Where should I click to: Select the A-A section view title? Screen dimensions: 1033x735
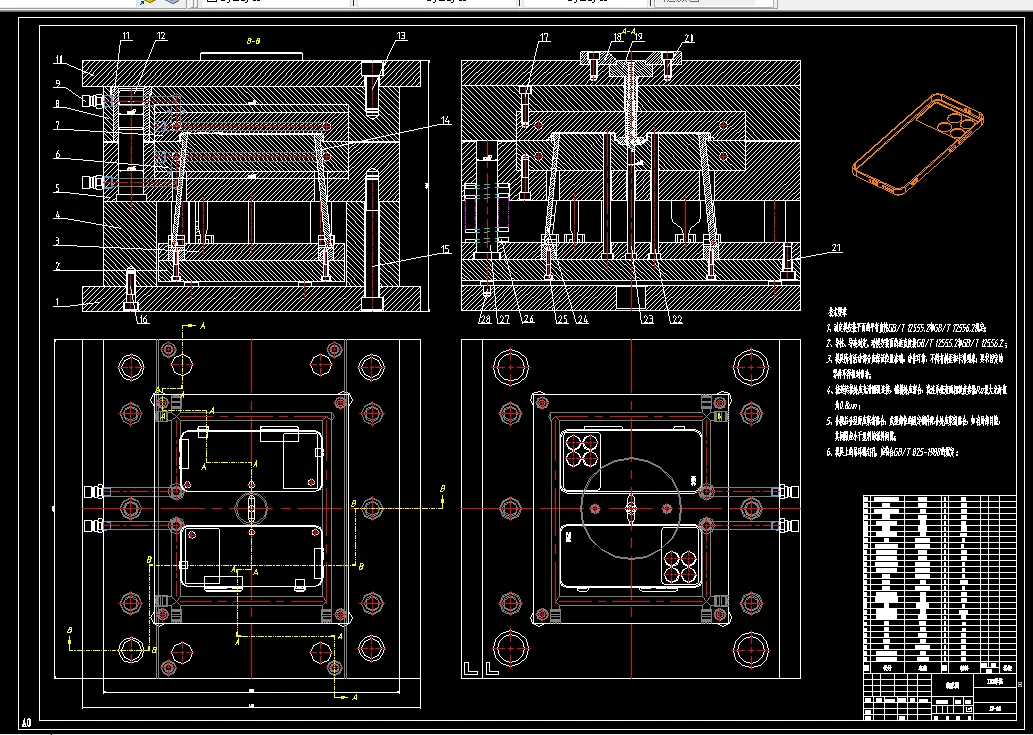[x=628, y=30]
